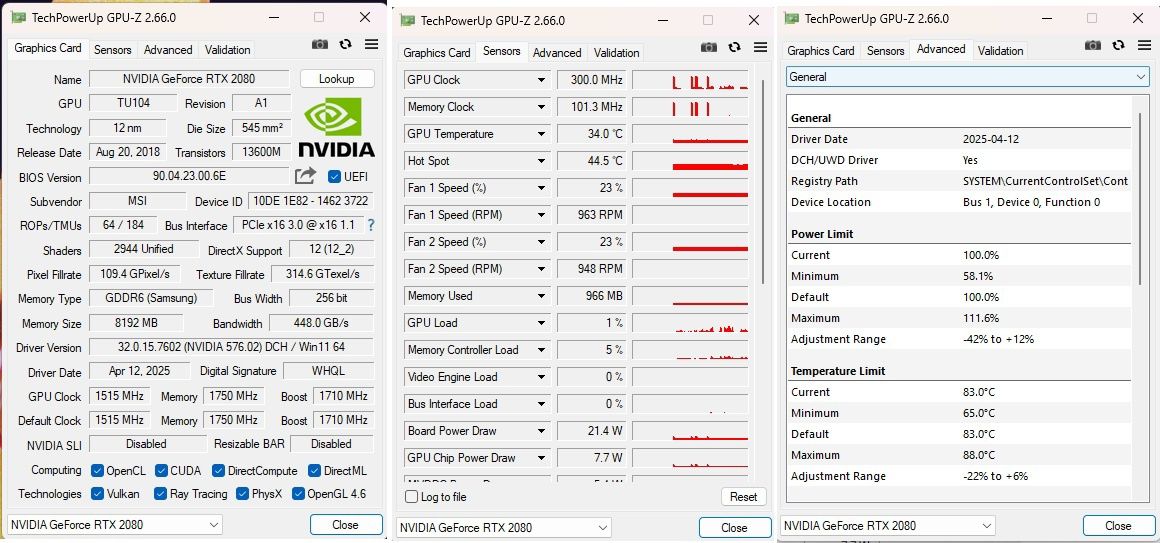The height and width of the screenshot is (543, 1160).
Task: Toggle the CUDA checkbox
Action: click(x=161, y=471)
